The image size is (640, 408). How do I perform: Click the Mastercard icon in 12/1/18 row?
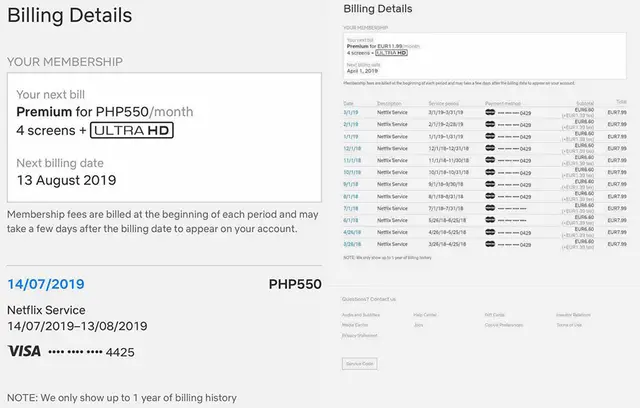(491, 148)
